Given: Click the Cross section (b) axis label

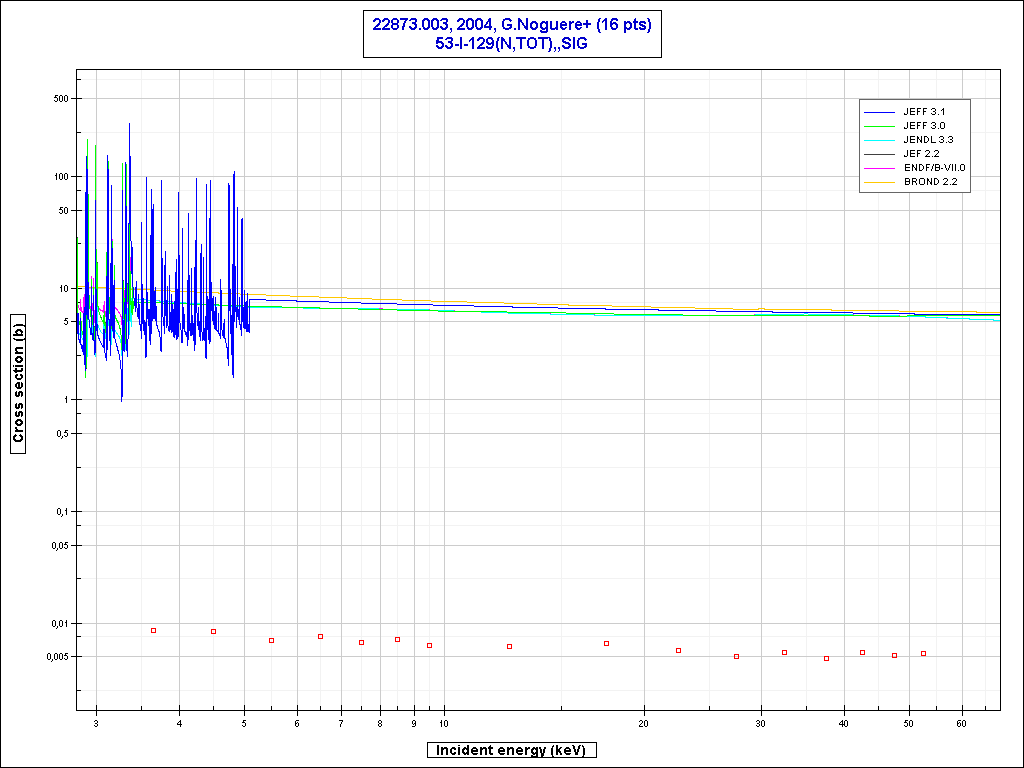Looking at the screenshot, I should [18, 383].
